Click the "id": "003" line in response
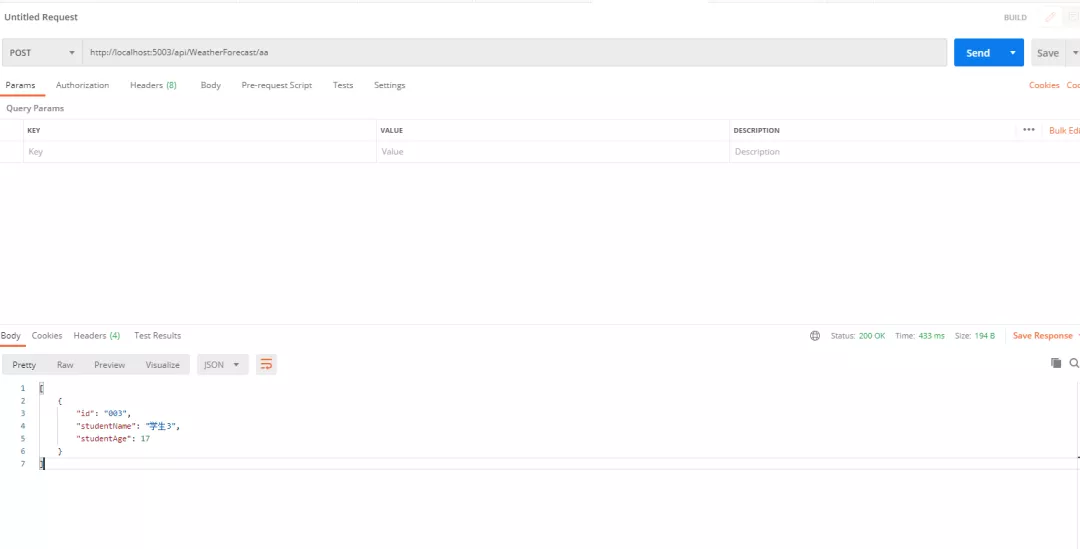The image size is (1080, 549). tap(103, 413)
